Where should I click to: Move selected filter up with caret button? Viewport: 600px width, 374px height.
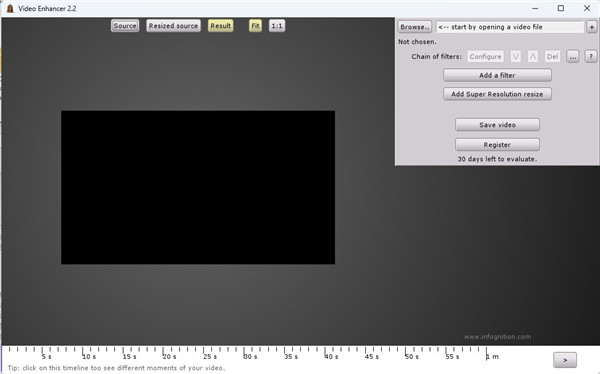pyautogui.click(x=532, y=57)
